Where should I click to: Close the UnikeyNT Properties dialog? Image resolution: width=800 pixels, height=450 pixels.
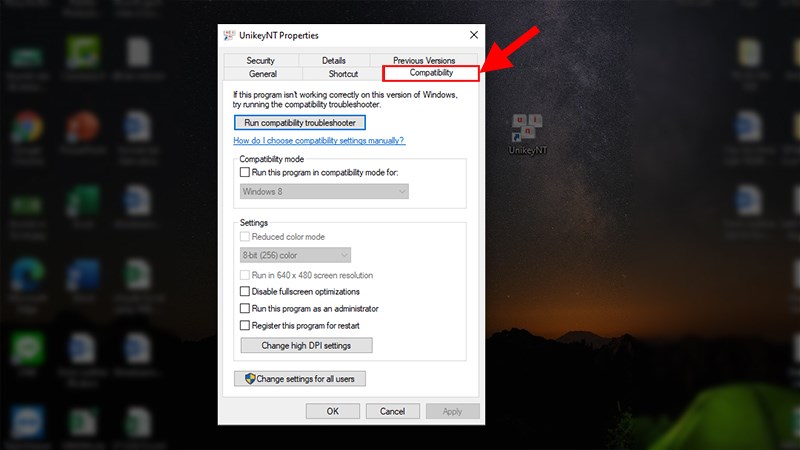pos(474,35)
